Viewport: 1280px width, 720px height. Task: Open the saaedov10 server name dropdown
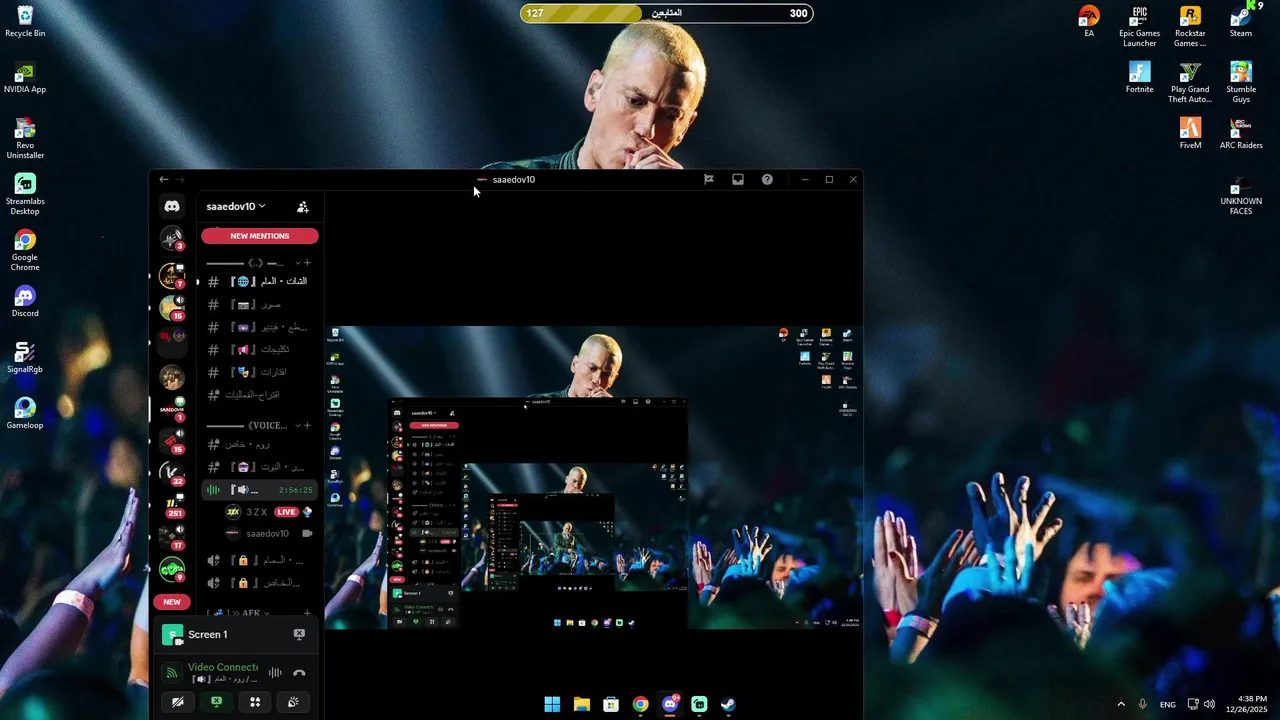[236, 207]
